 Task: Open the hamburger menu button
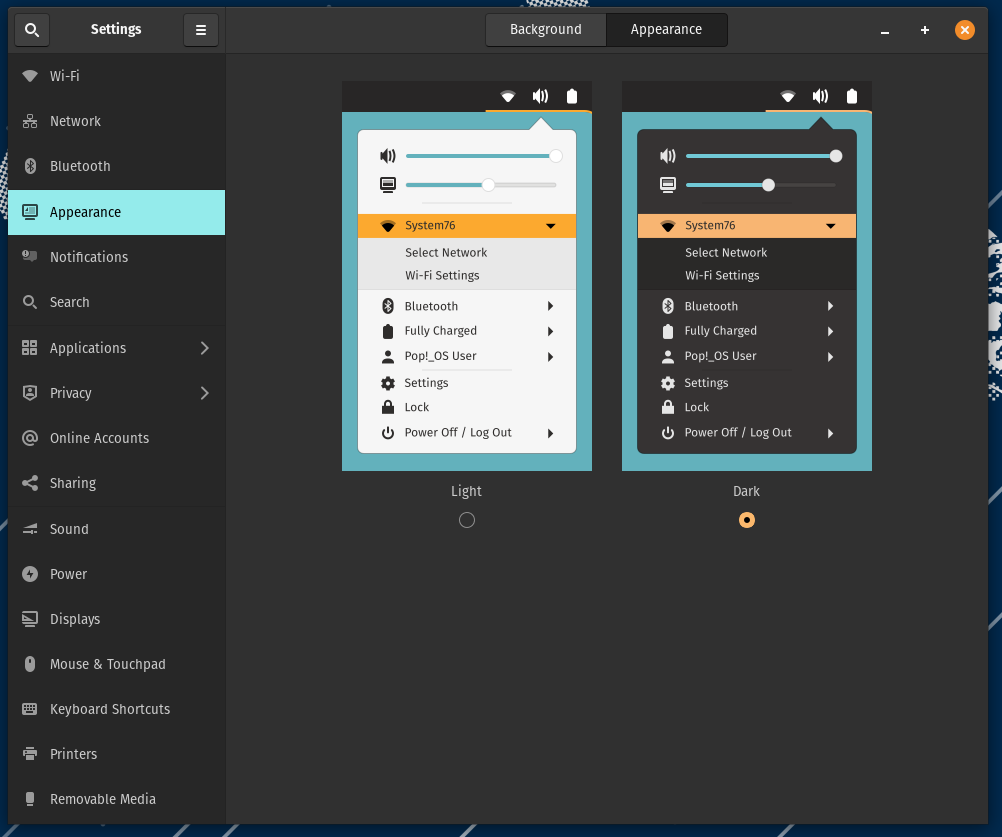click(200, 29)
